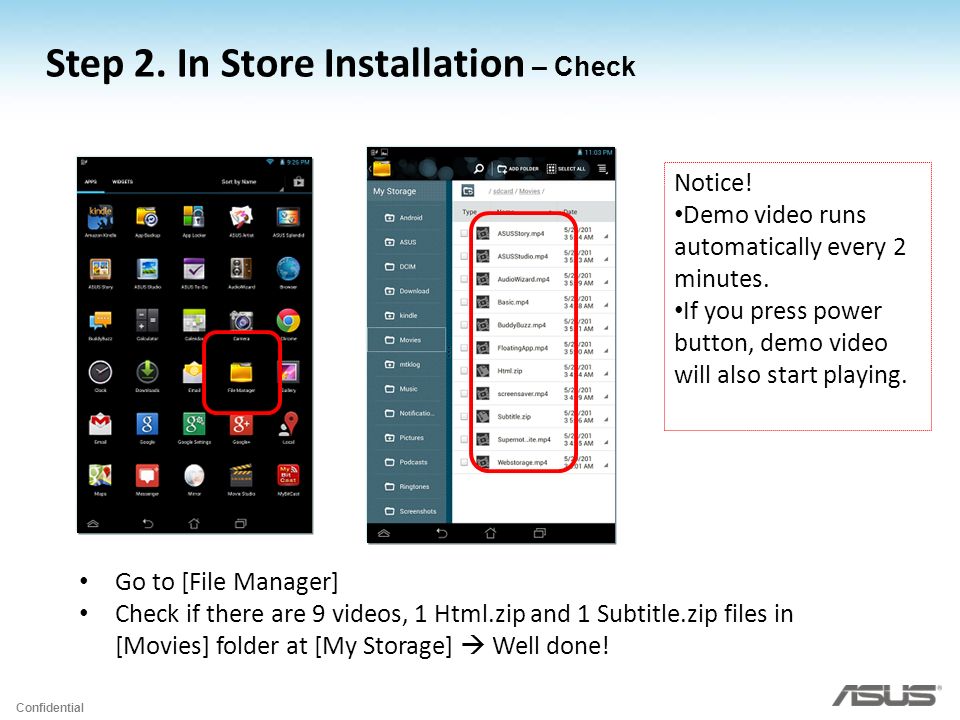Image resolution: width=960 pixels, height=720 pixels.
Task: Launch AudioWizard from the app drawer
Action: pos(241,269)
